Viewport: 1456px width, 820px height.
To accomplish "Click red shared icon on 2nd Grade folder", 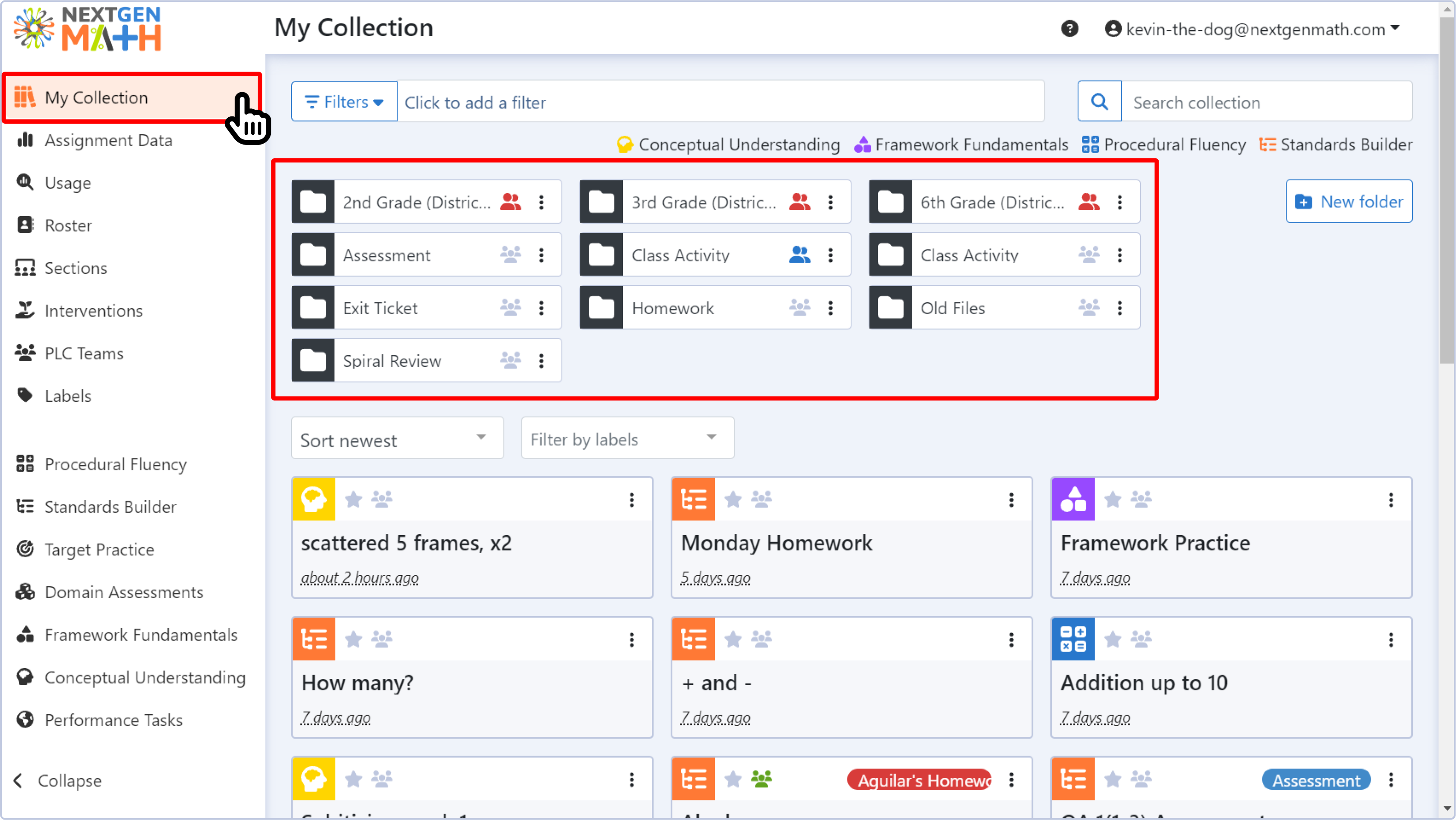I will click(510, 202).
